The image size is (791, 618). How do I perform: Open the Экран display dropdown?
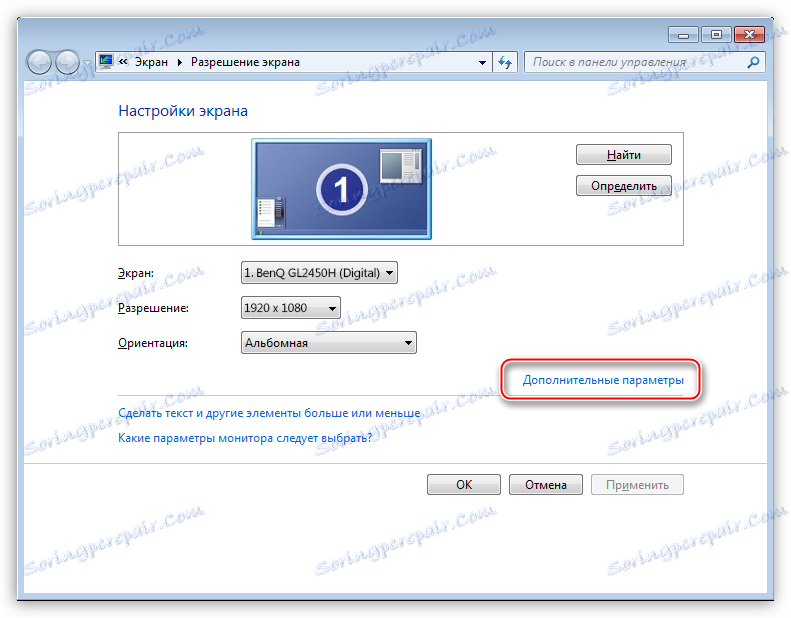click(319, 273)
